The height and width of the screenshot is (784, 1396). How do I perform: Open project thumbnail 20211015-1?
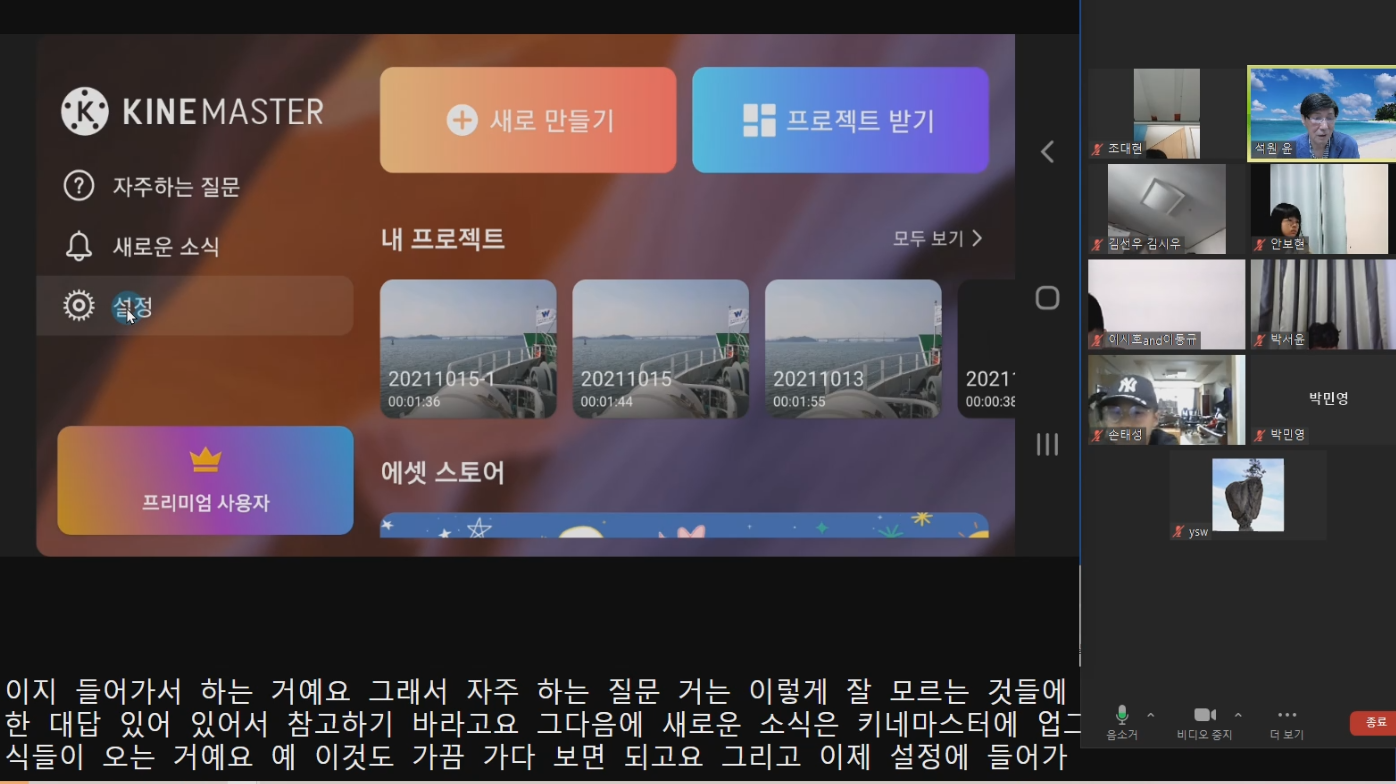(x=468, y=348)
